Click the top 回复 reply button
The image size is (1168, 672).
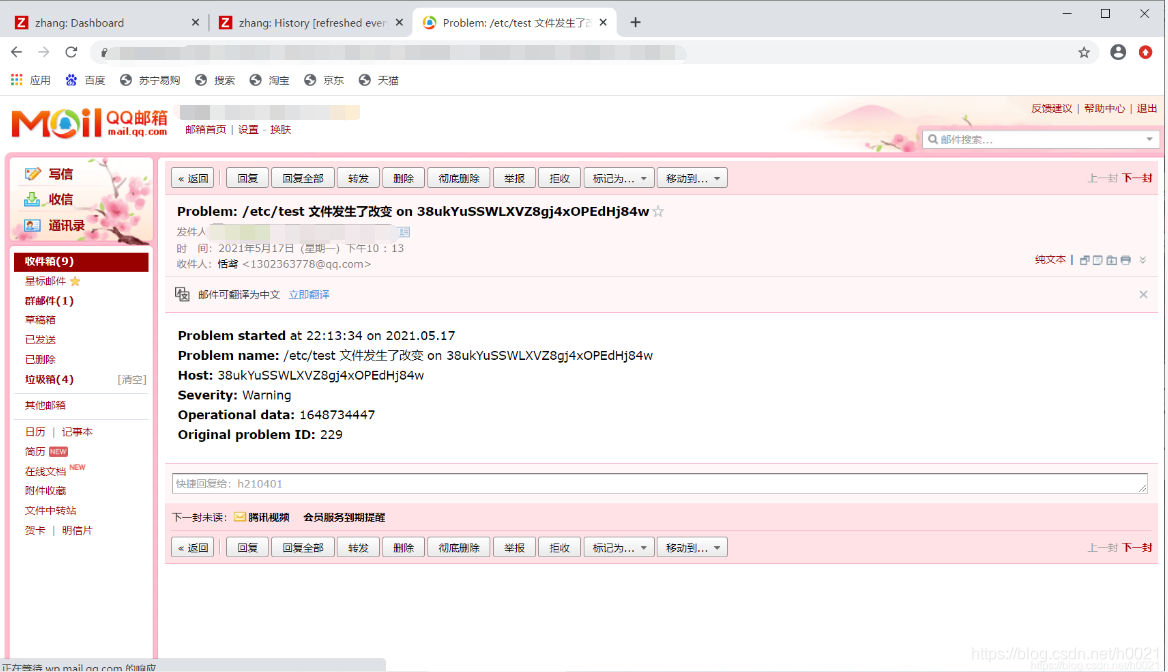(247, 178)
